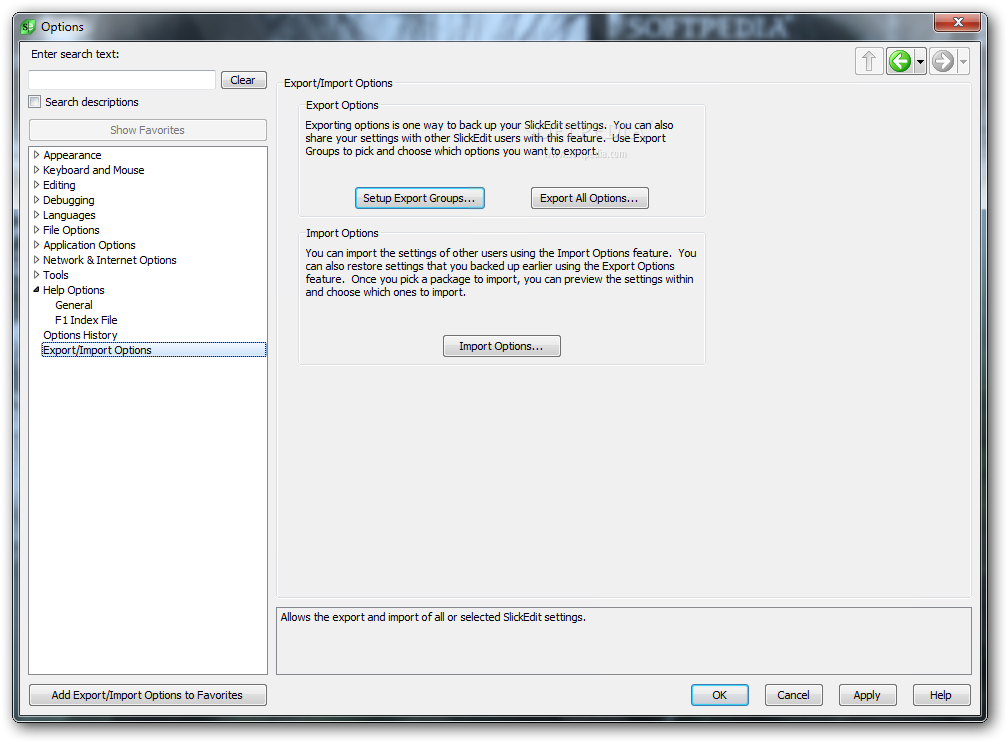Select the Appearance label in tree
Screen dimensions: 1008x743
[72, 155]
